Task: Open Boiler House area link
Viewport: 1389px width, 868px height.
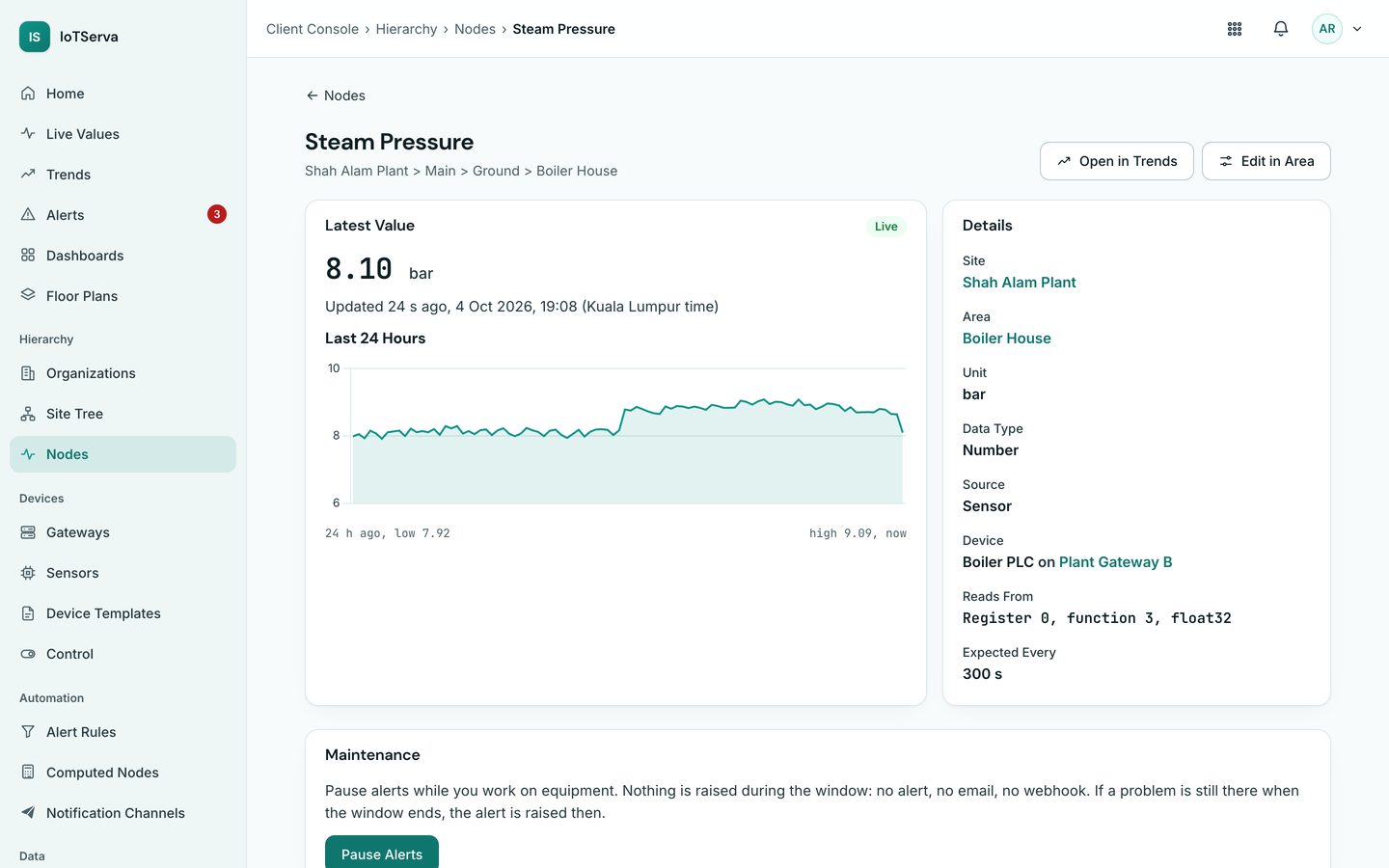Action: (1007, 339)
